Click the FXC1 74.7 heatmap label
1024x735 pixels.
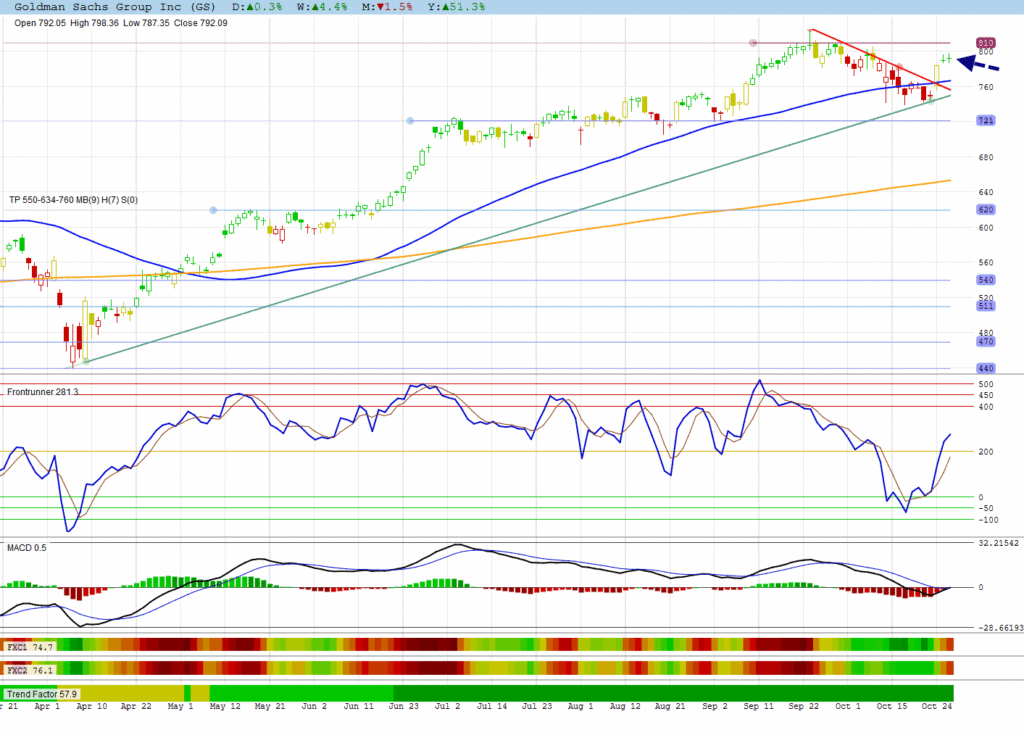coord(29,647)
